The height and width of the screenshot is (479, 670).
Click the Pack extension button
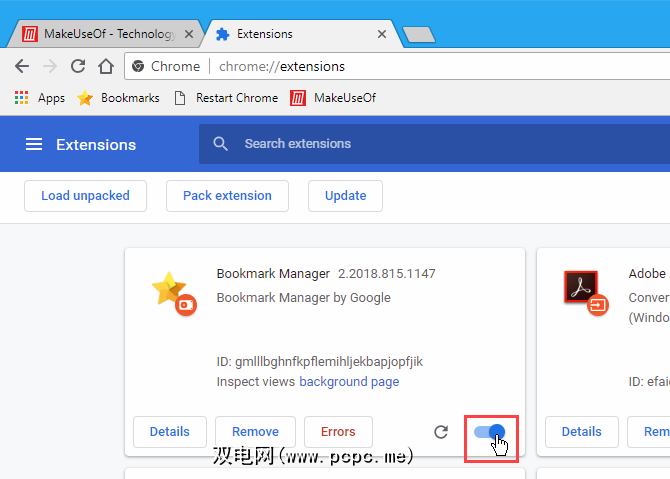[x=227, y=196]
